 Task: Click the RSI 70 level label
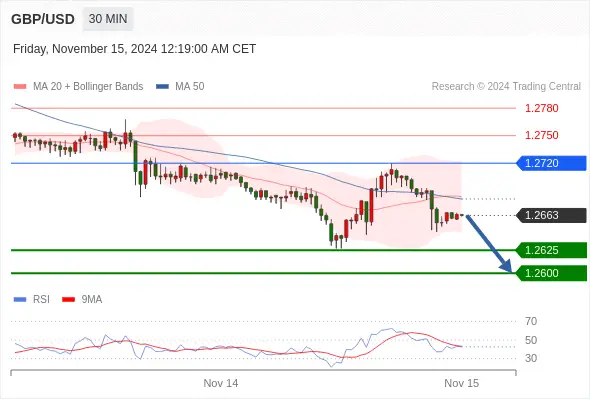[x=531, y=321]
